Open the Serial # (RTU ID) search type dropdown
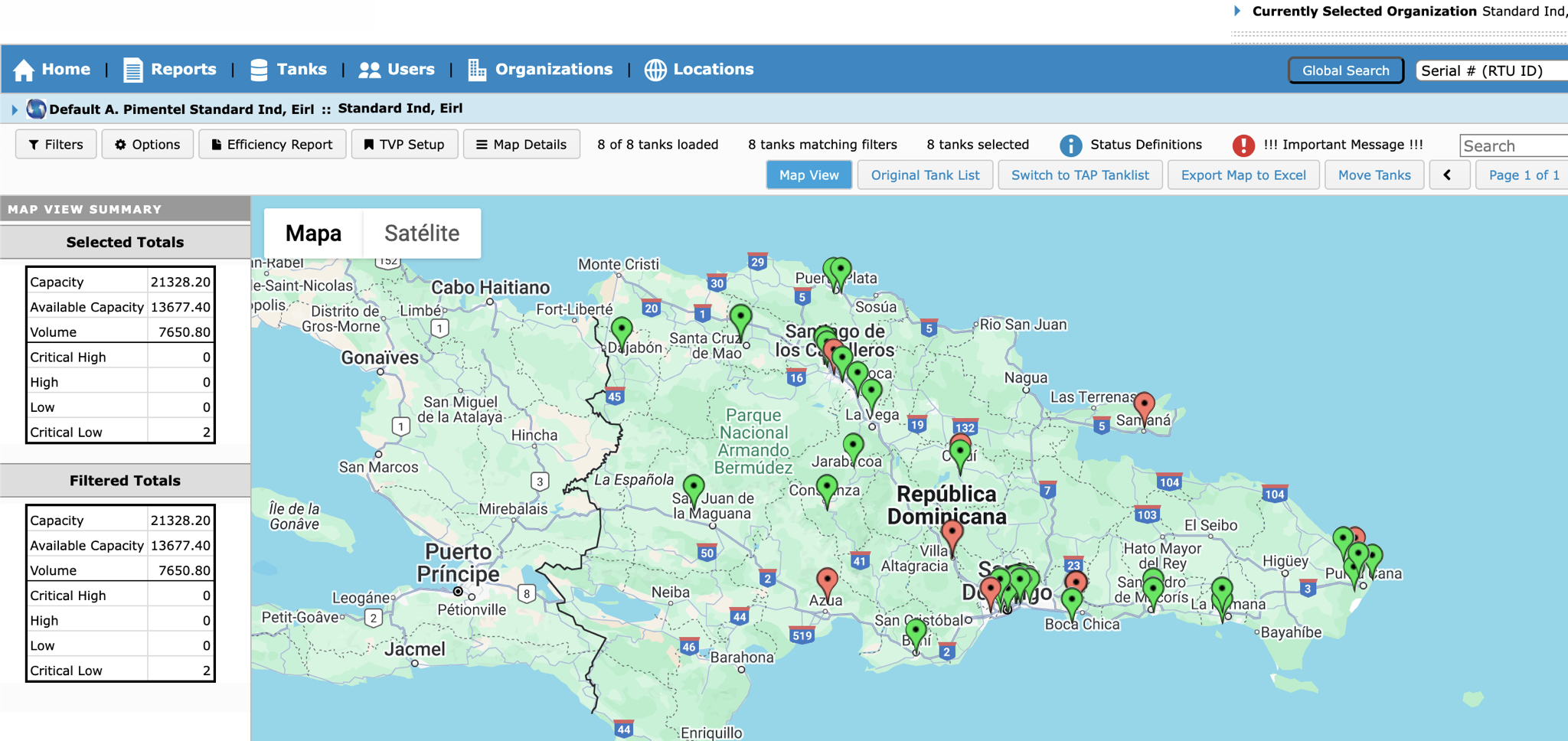Viewport: 1568px width, 741px height. pyautogui.click(x=1490, y=70)
